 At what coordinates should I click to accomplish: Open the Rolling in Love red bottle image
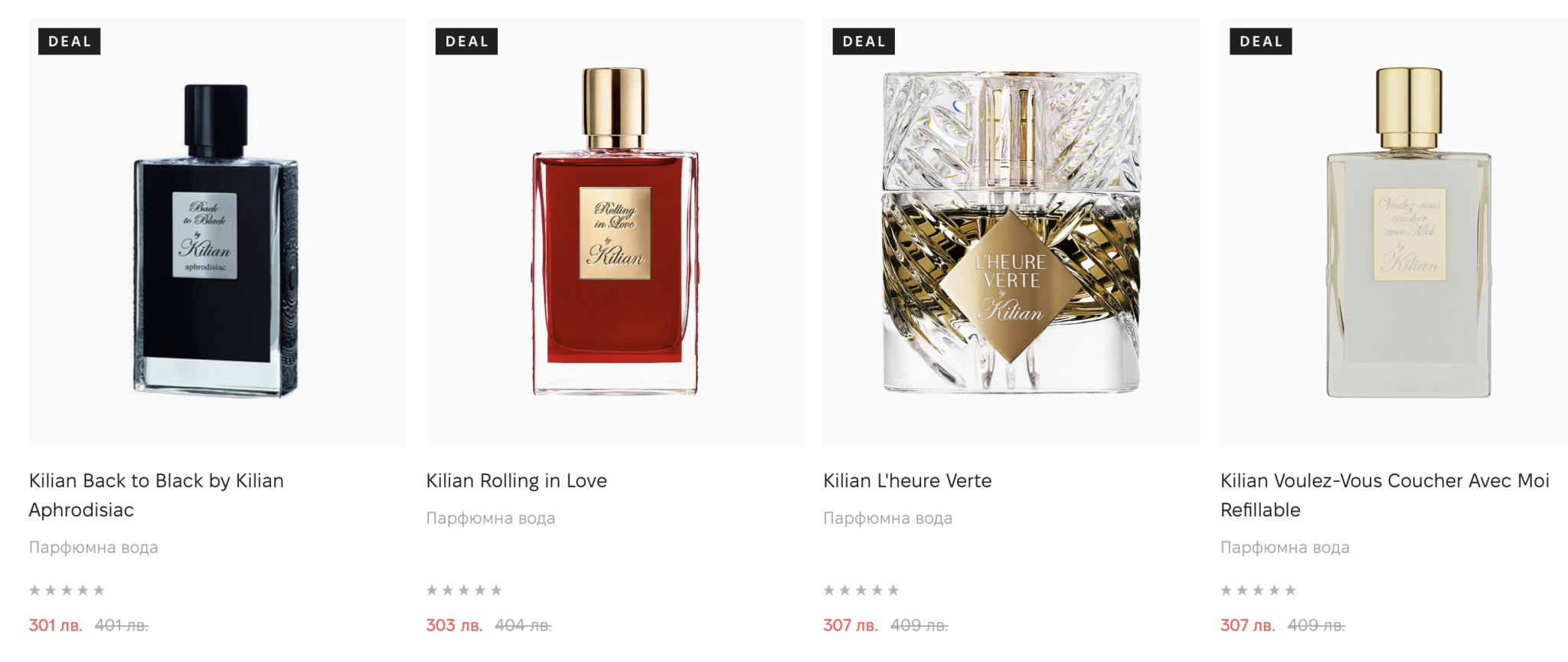pyautogui.click(x=614, y=232)
